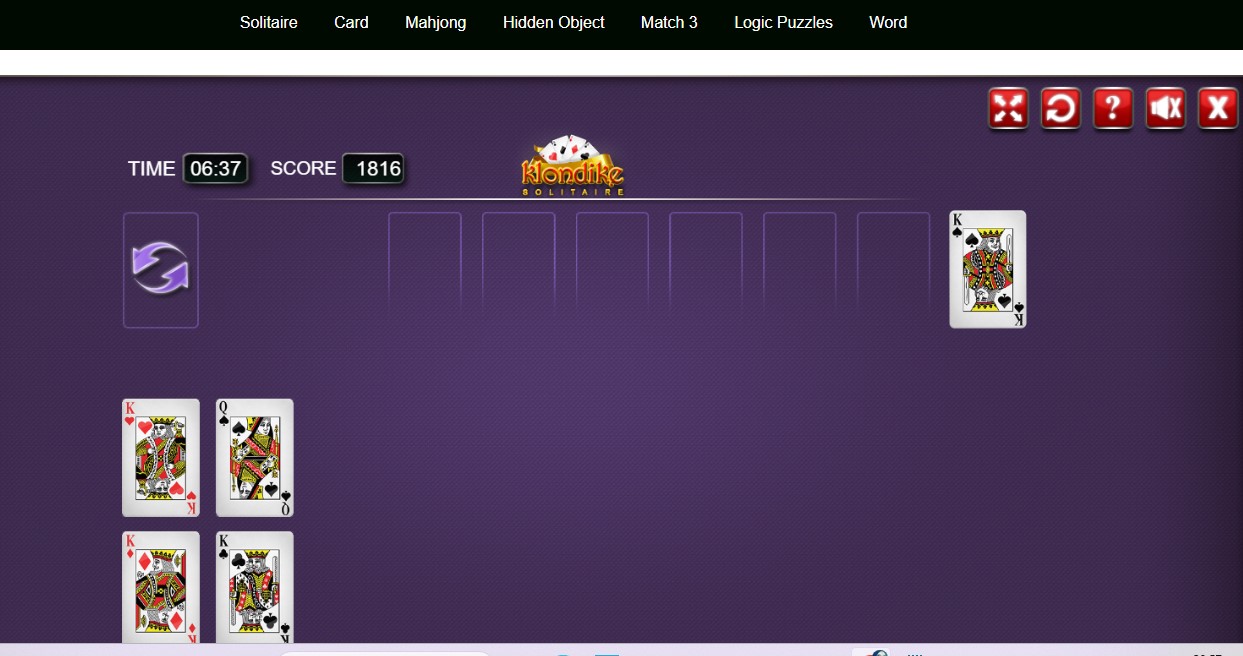Close the game with the red X icon
The image size is (1243, 656).
[x=1218, y=108]
